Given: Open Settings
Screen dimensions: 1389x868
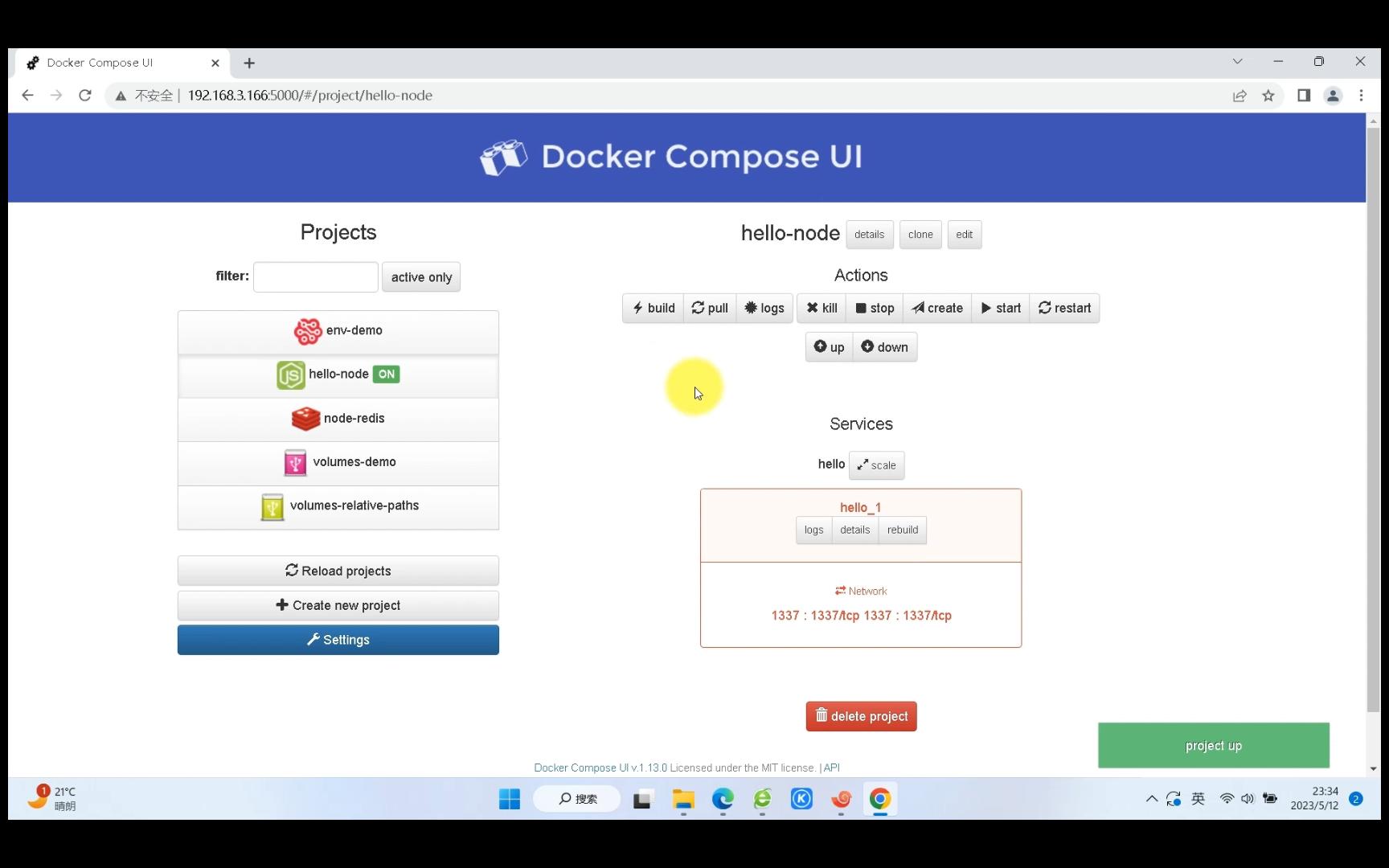Looking at the screenshot, I should tap(338, 640).
